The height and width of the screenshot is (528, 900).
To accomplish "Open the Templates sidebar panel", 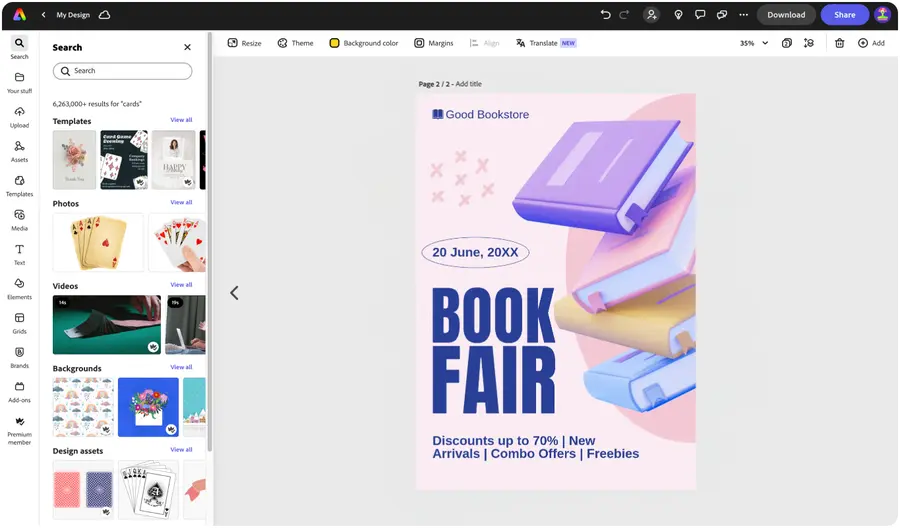I will (x=20, y=185).
